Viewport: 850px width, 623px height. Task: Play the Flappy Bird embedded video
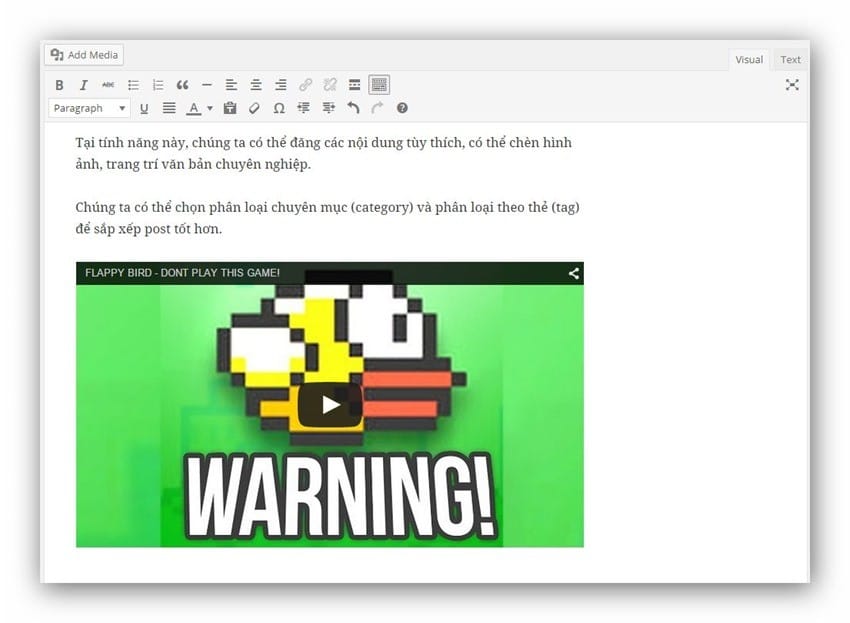tap(330, 404)
